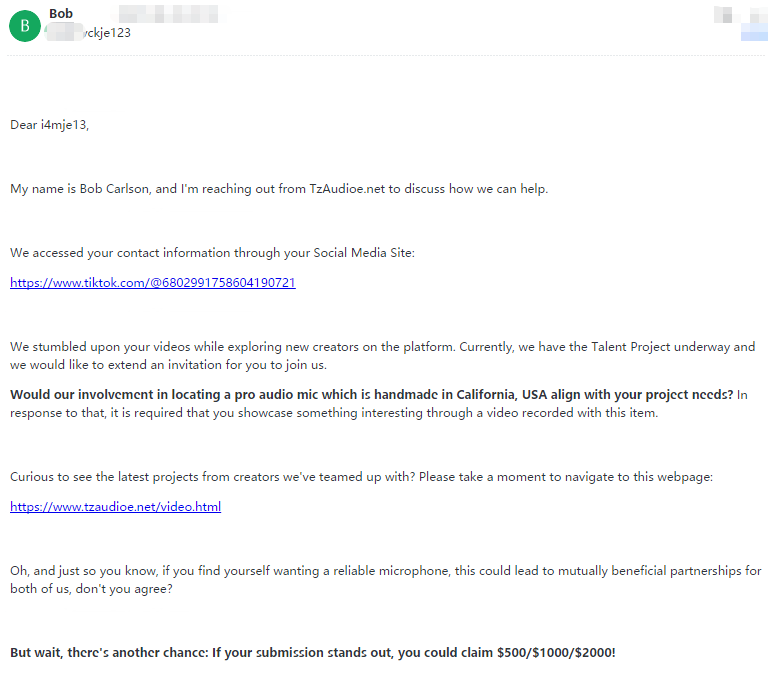Click the bold $500/$1000/$2000 prize line
The height and width of the screenshot is (682, 771).
(313, 652)
